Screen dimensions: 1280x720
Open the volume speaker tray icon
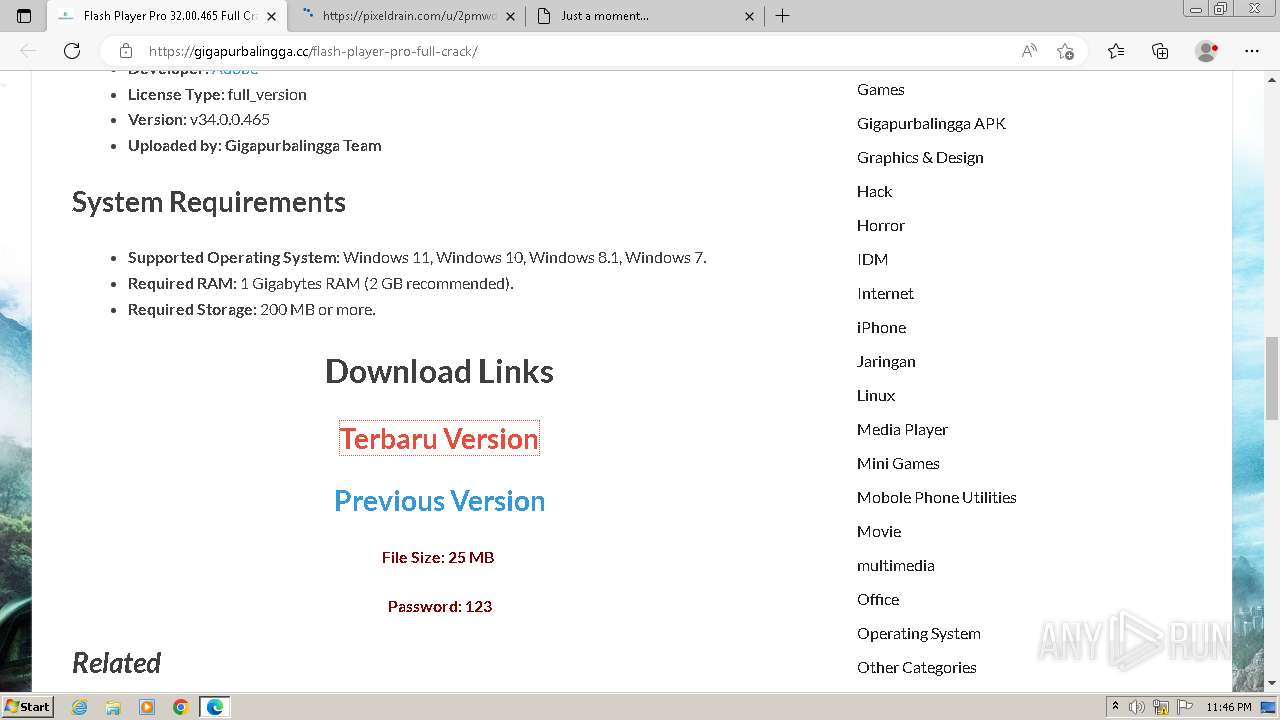pos(1137,707)
